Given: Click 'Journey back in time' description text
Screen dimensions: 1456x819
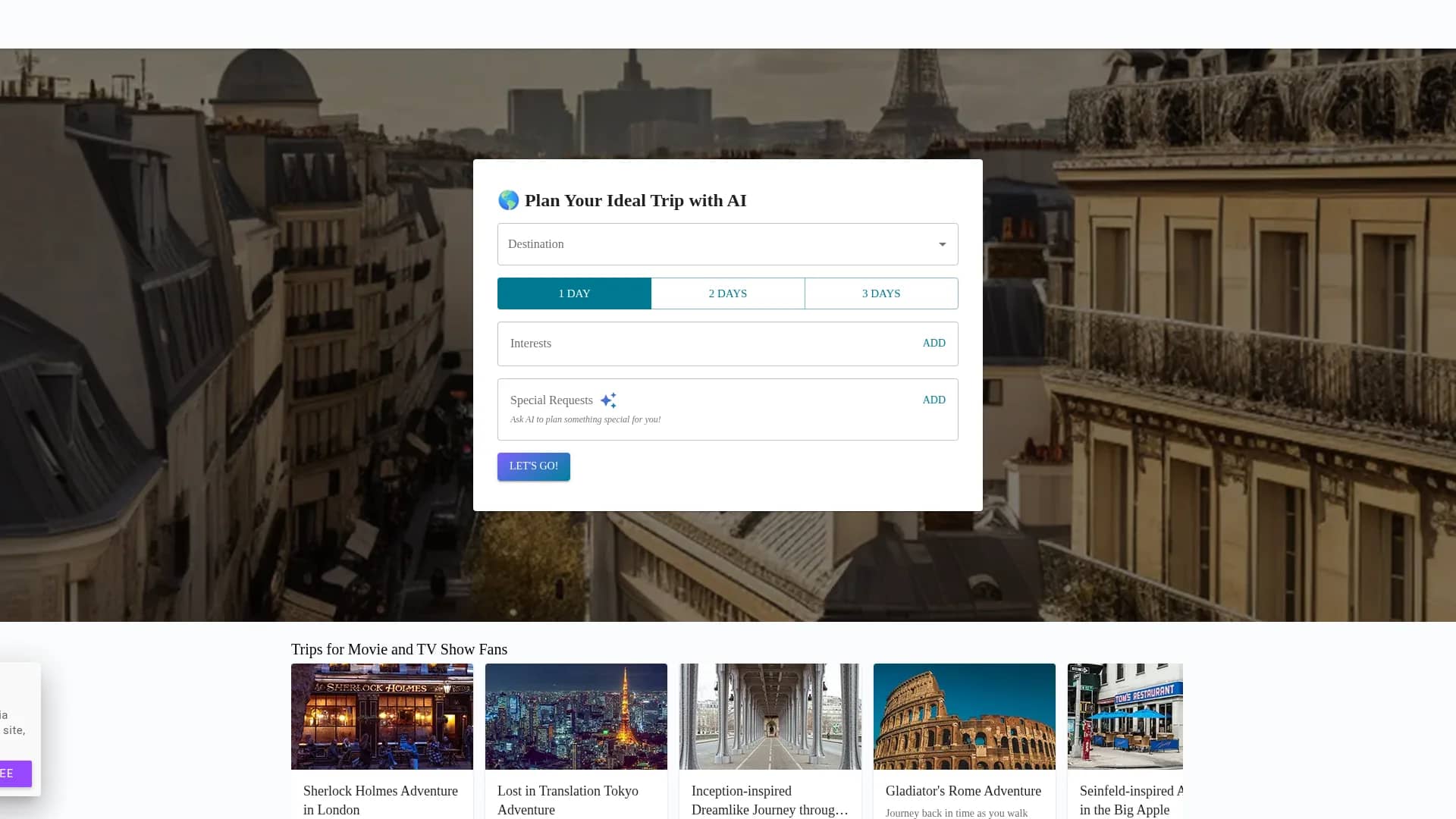Looking at the screenshot, I should point(957,813).
